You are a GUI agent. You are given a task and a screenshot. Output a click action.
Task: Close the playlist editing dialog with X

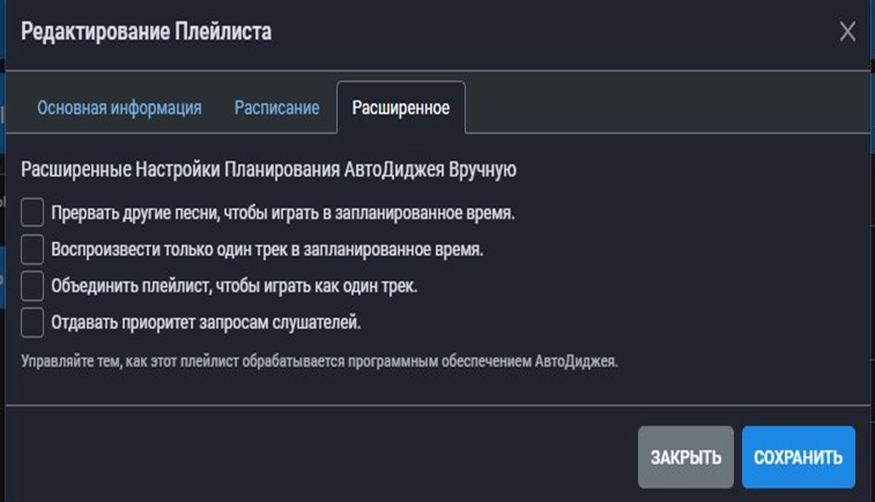coord(847,32)
